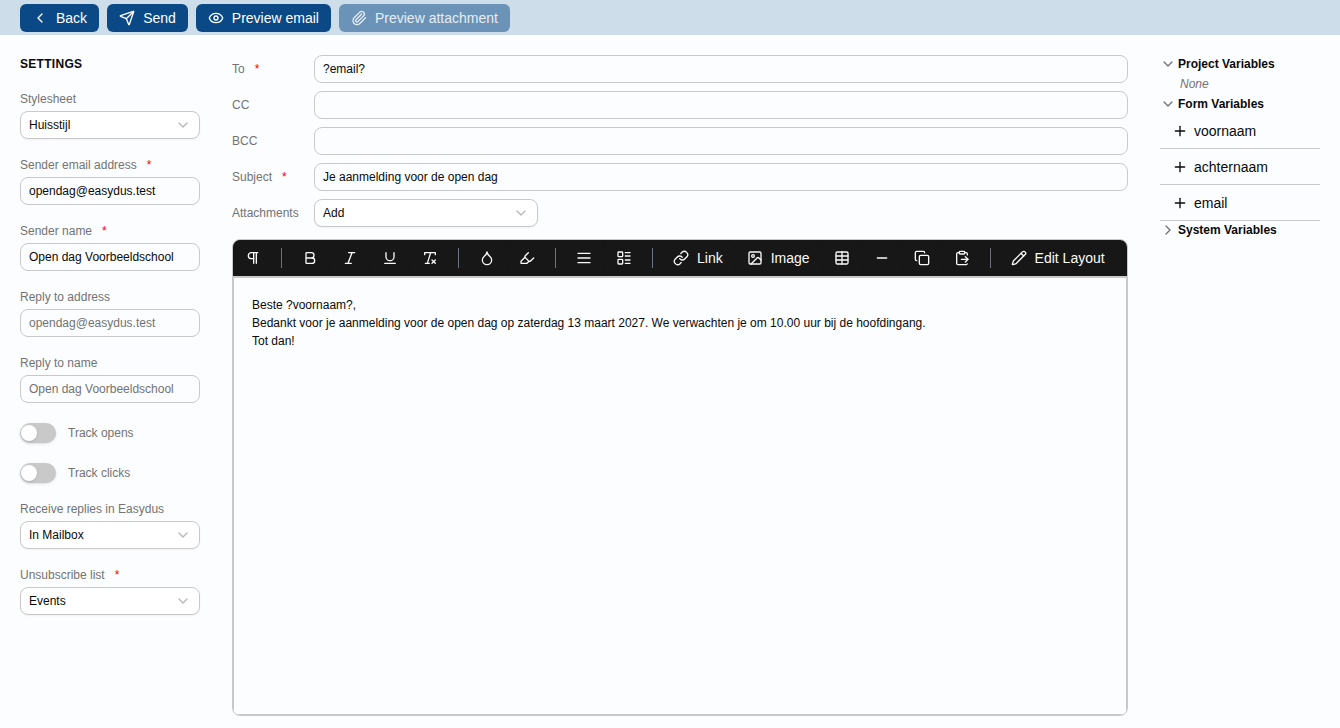Screen dimensions: 1340x728
Task: Add the voornaam variable with plus icon
Action: pos(1180,131)
